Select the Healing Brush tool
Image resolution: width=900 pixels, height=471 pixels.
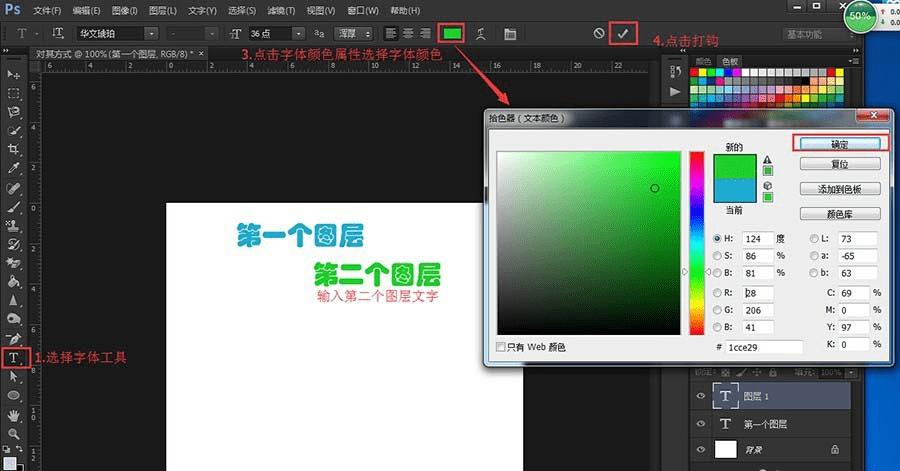pos(14,188)
